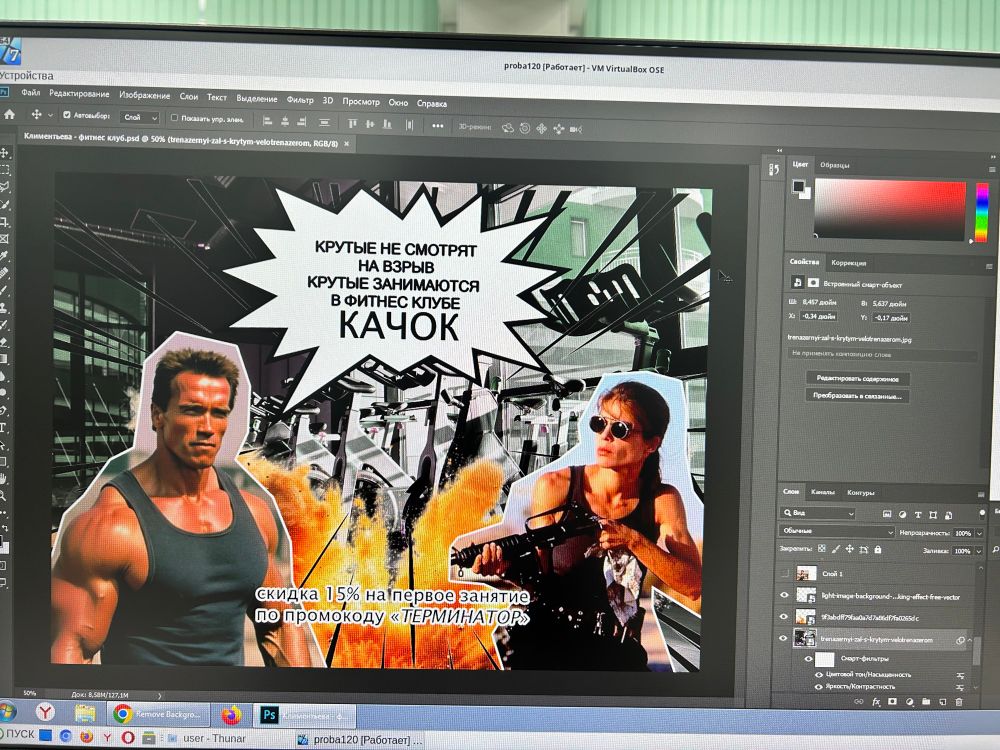This screenshot has width=1000, height=750.
Task: Open the Изображение menu
Action: point(144,96)
